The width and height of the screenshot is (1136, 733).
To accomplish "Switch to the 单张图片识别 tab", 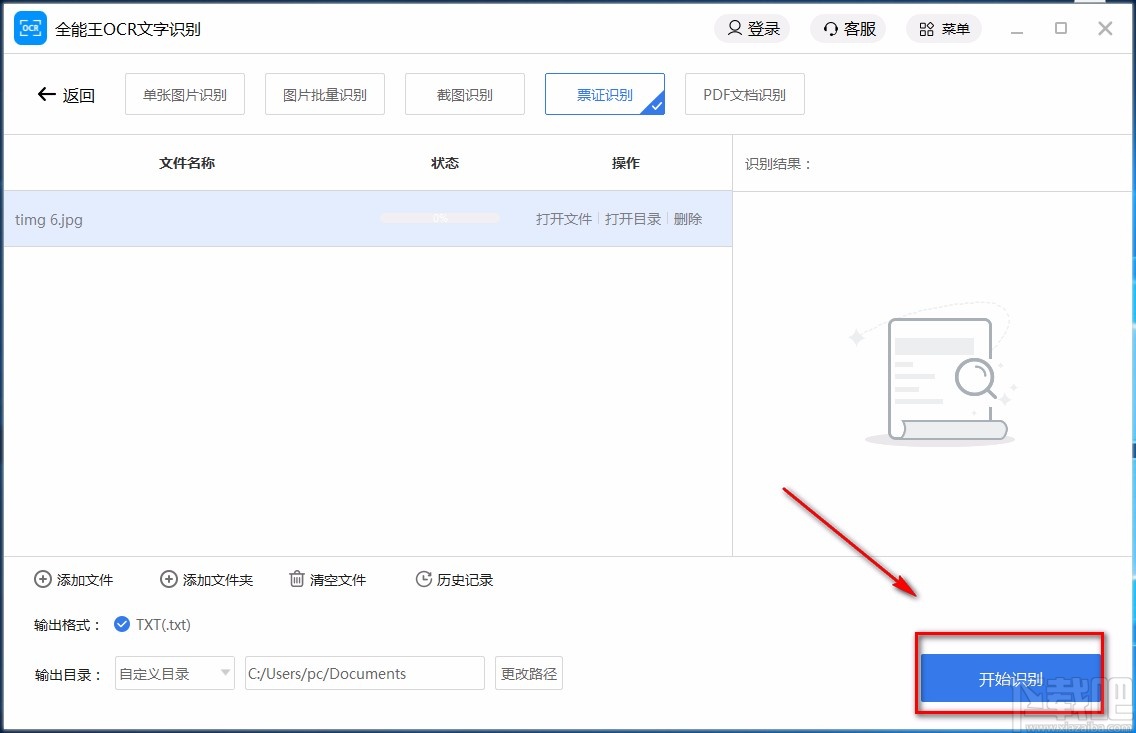I will (x=184, y=93).
